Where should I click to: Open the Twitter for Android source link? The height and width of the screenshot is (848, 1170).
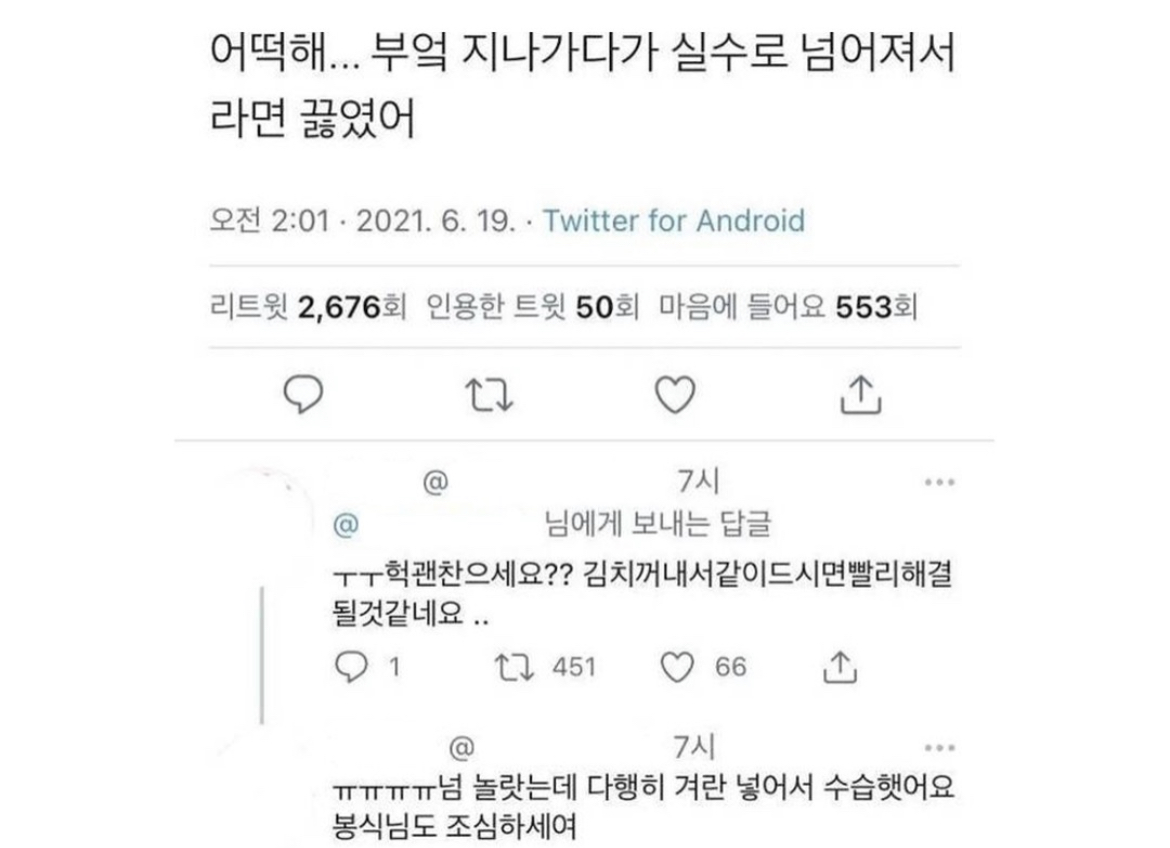[673, 220]
